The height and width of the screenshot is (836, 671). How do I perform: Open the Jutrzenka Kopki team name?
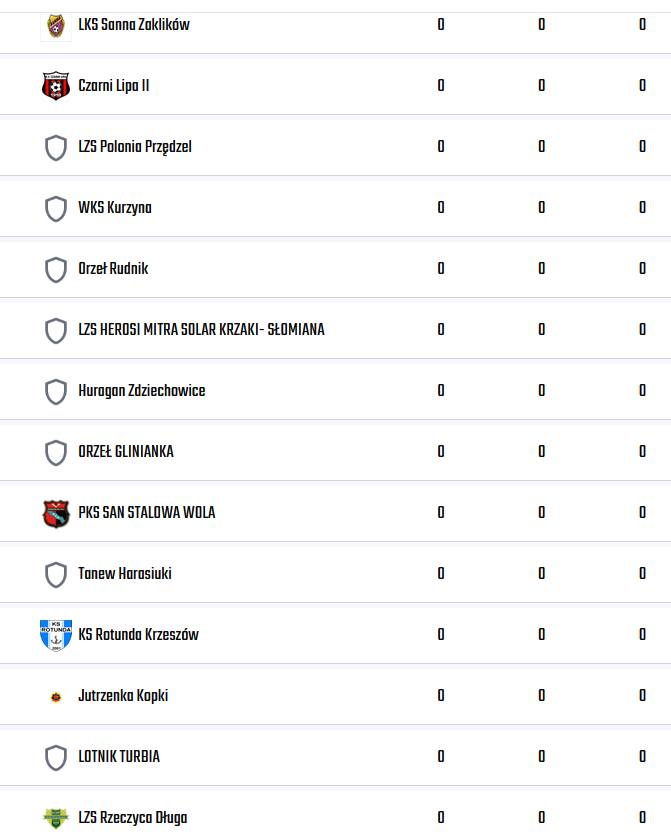[123, 696]
